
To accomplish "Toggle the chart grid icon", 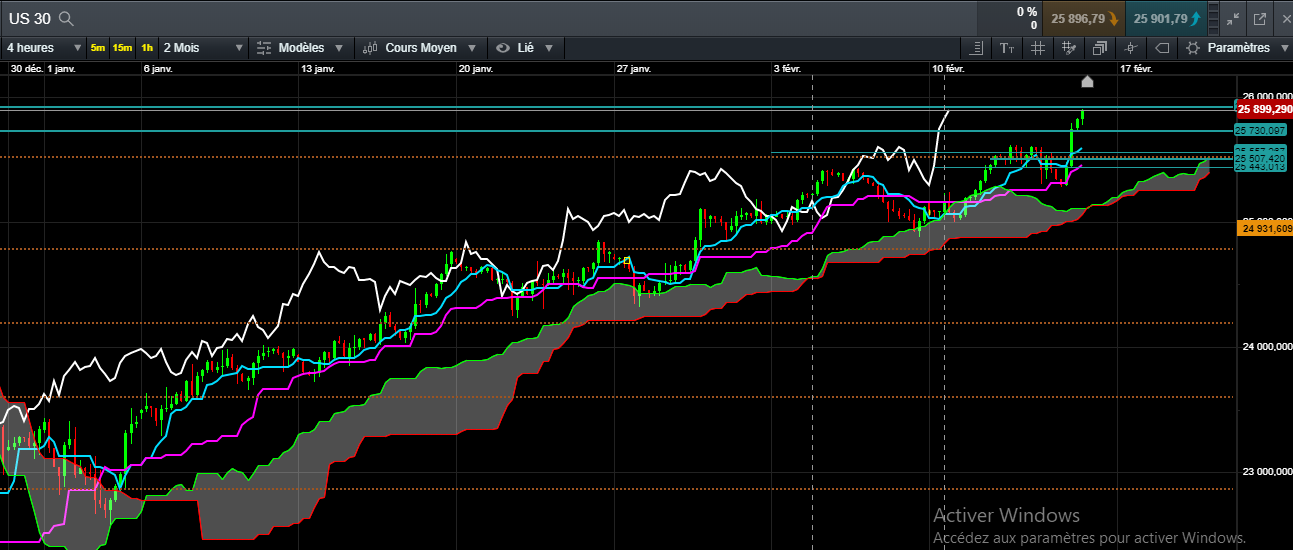I will pos(1038,47).
